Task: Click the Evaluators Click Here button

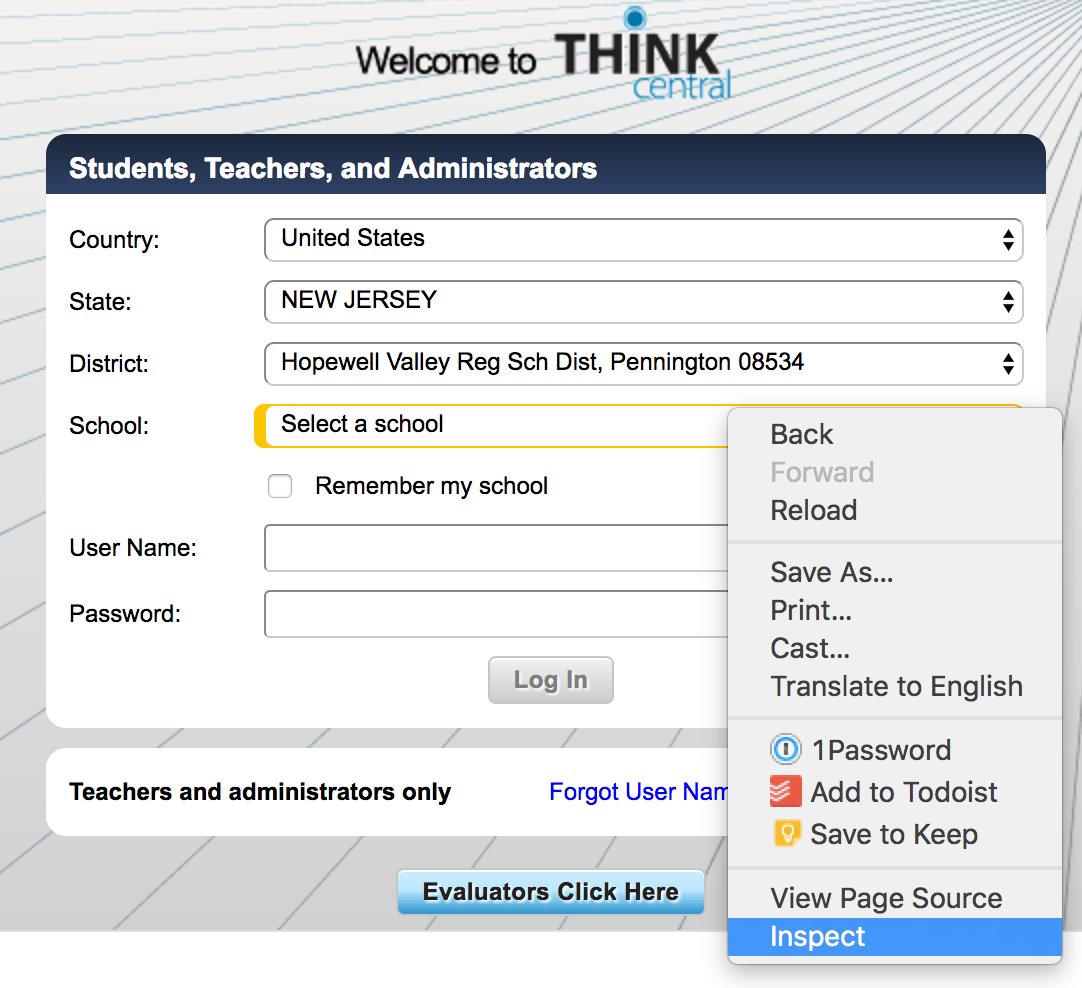Action: (x=550, y=891)
